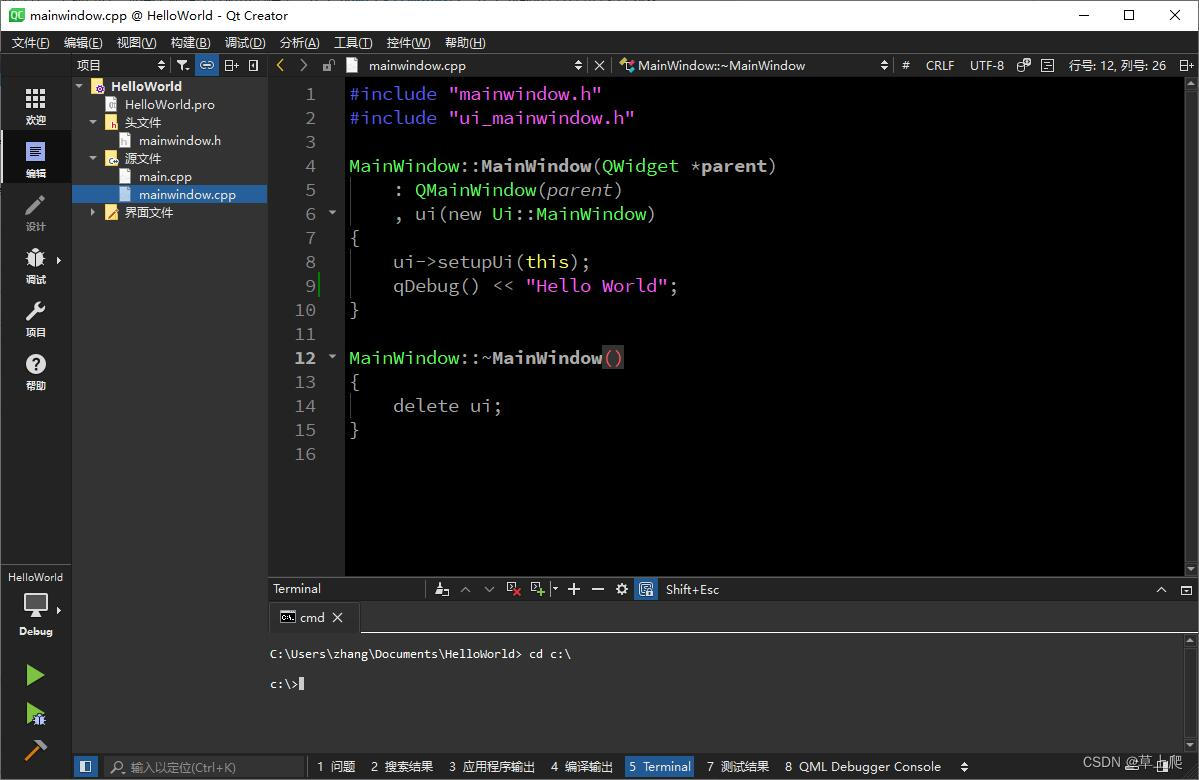
Task: Switch to the 4 编译输出 panel tab
Action: coord(581,766)
